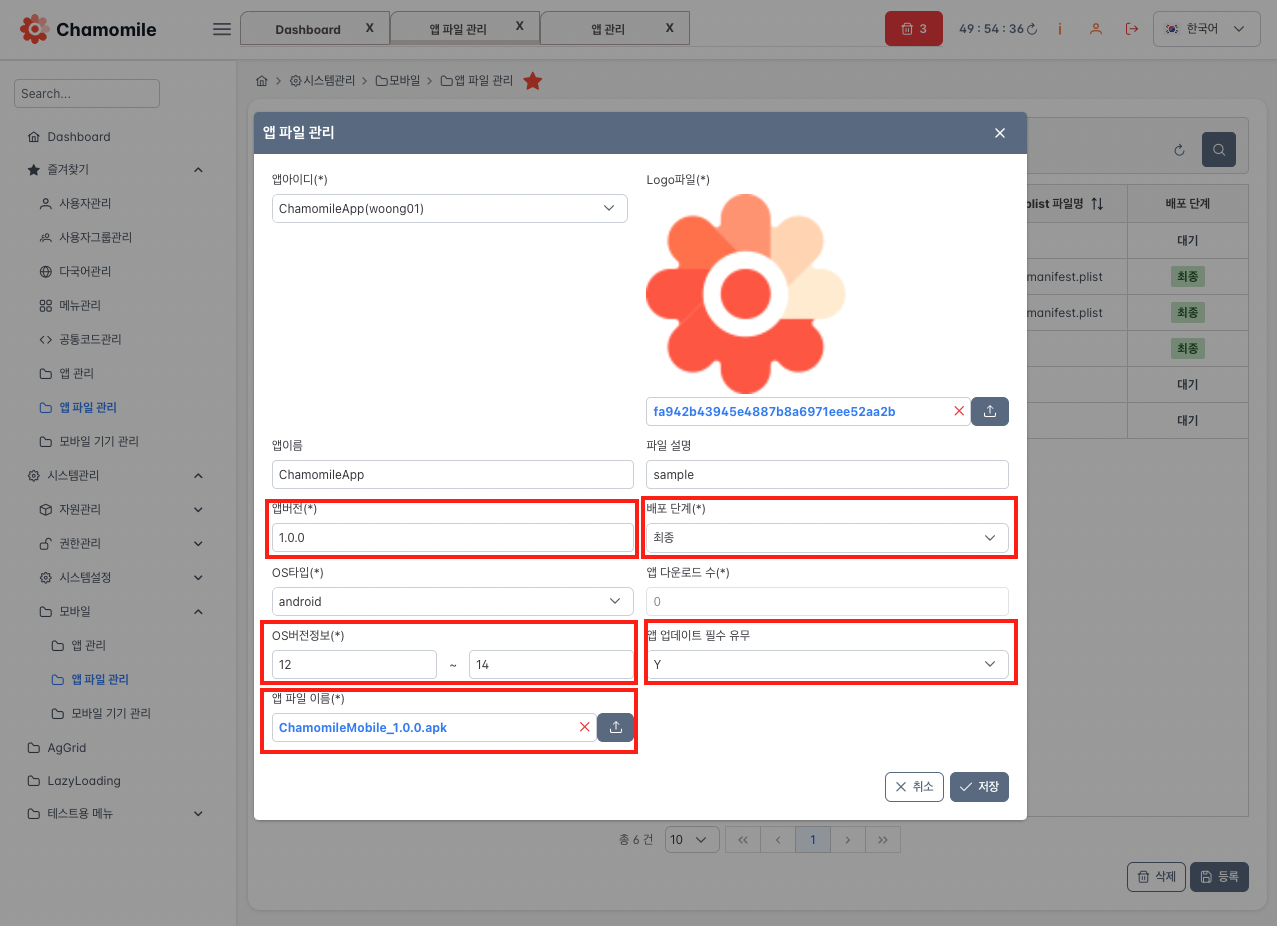1277x926 pixels.
Task: Remove the logo file with red X
Action: coord(959,411)
